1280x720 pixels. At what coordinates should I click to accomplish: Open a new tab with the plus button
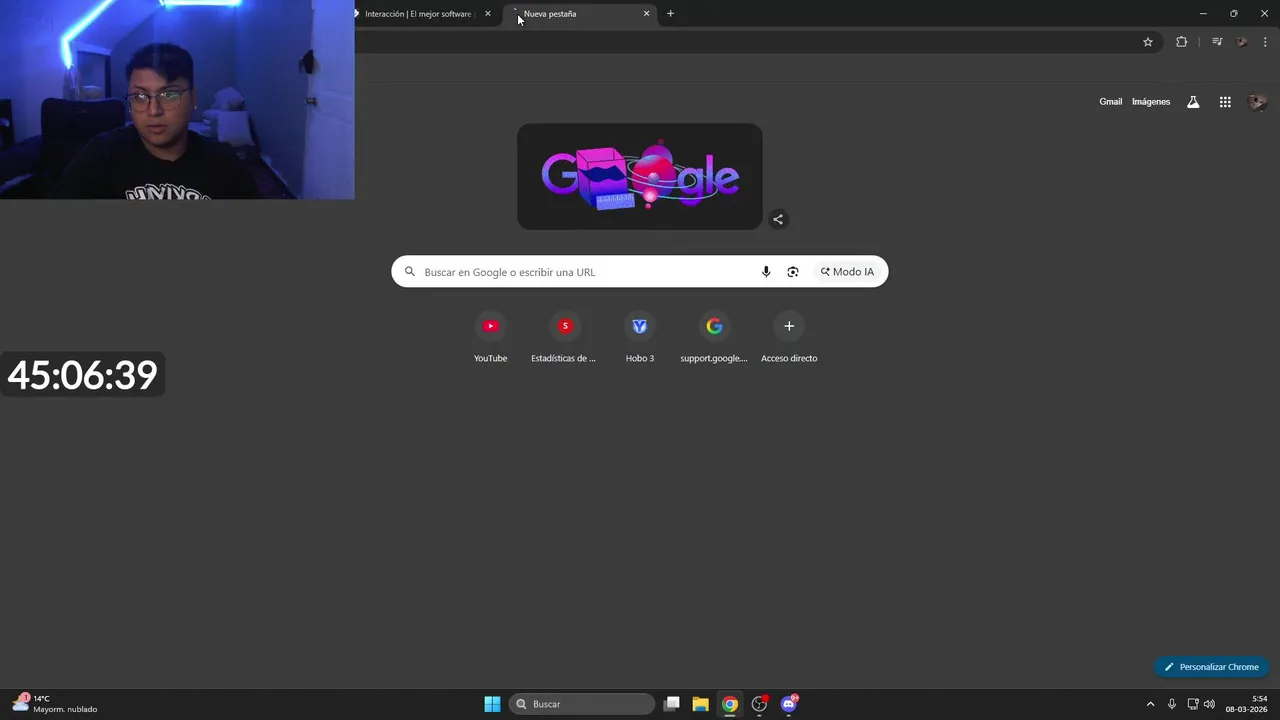(670, 14)
